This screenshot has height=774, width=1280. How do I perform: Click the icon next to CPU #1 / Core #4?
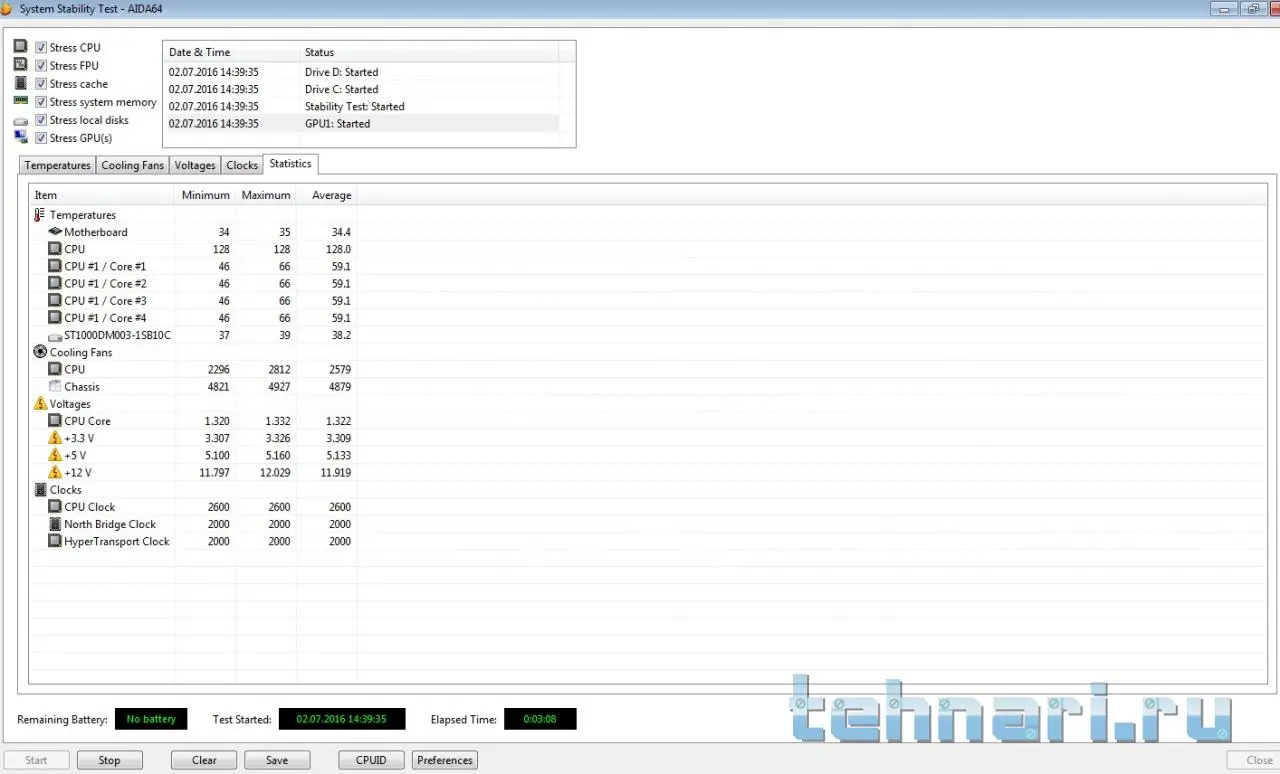55,317
